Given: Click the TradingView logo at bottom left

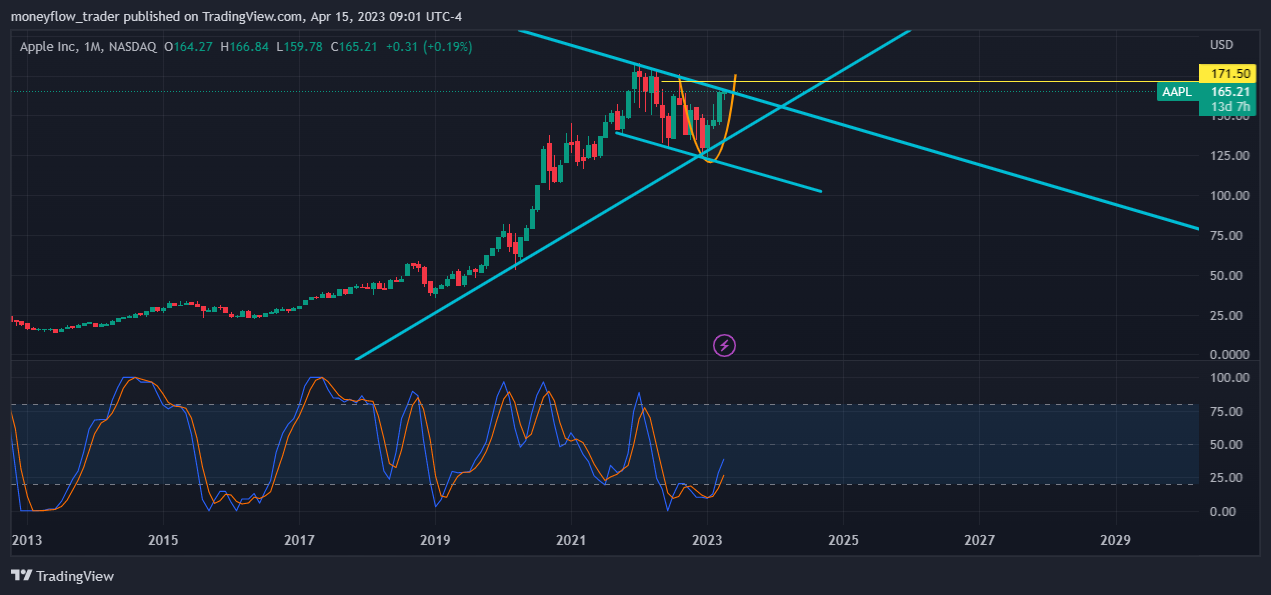Looking at the screenshot, I should (62, 576).
